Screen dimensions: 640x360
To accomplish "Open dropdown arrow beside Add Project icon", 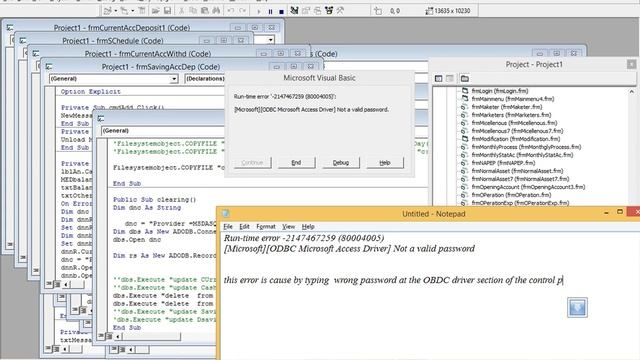I will pyautogui.click(x=116, y=11).
